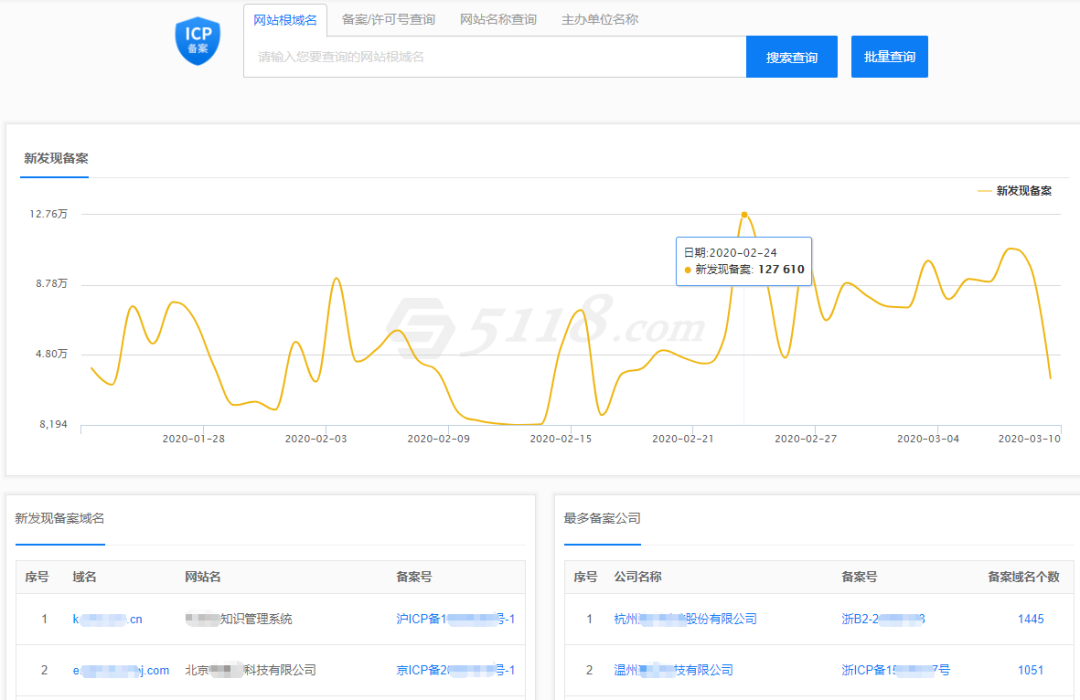Click the 批量查询 button
The width and height of the screenshot is (1080, 700).
pos(889,56)
